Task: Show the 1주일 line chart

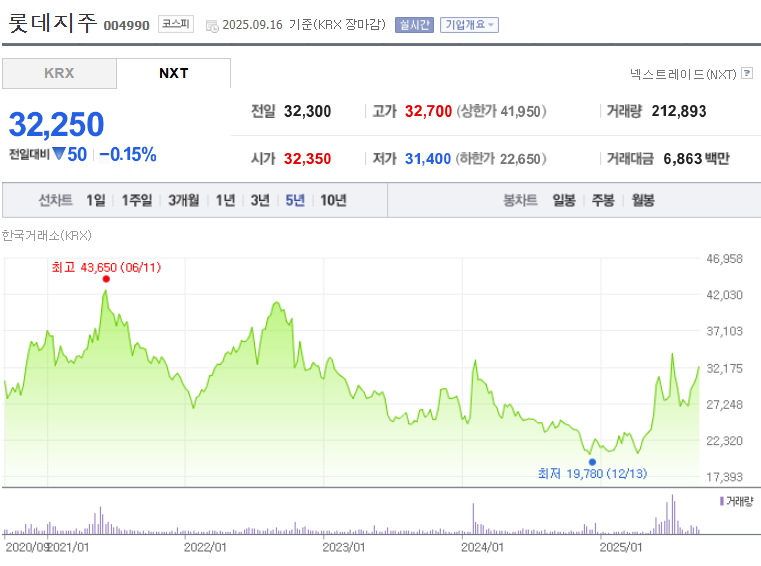Action: (137, 200)
